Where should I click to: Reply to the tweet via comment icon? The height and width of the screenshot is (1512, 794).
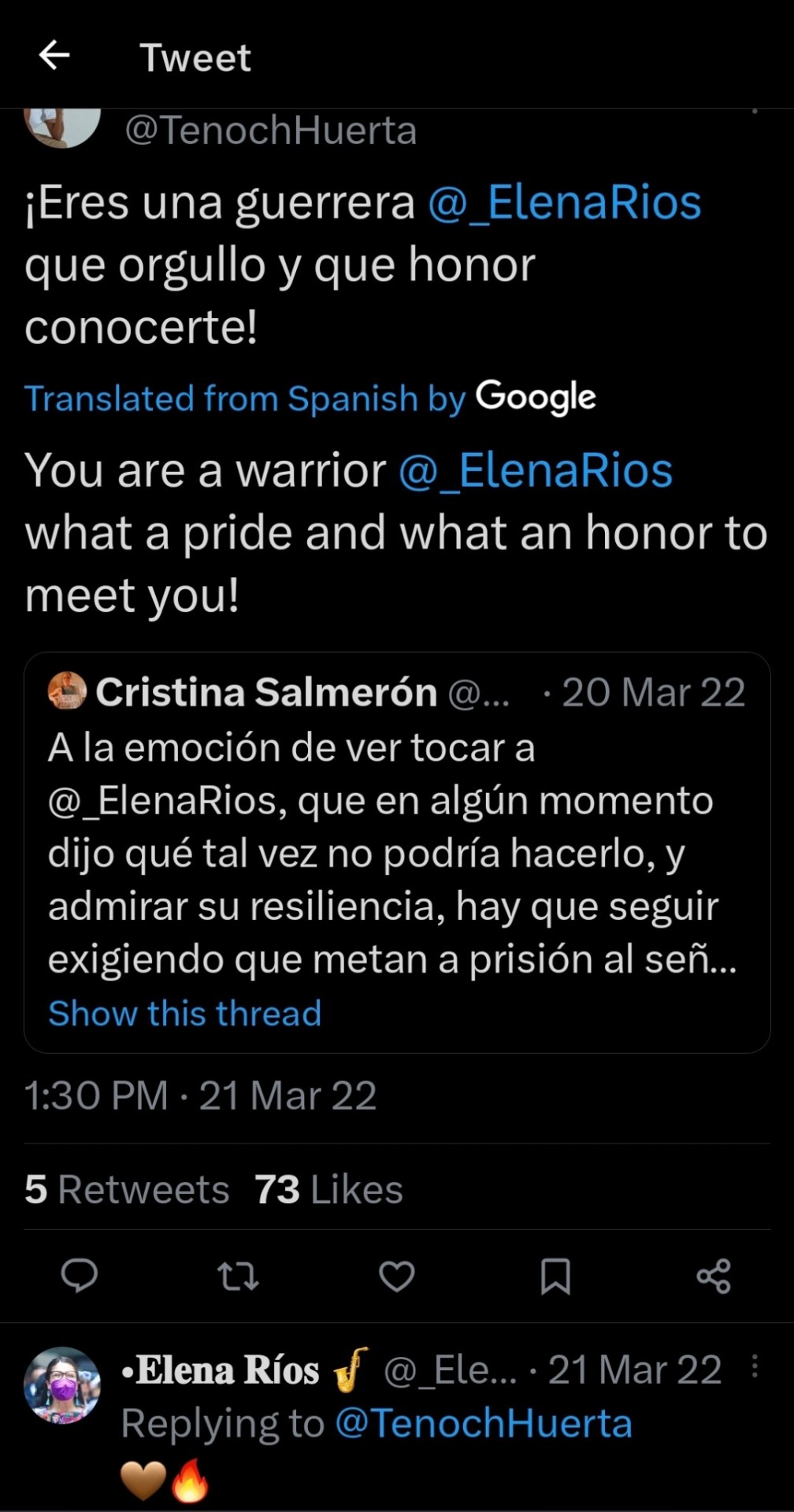pos(80,1276)
